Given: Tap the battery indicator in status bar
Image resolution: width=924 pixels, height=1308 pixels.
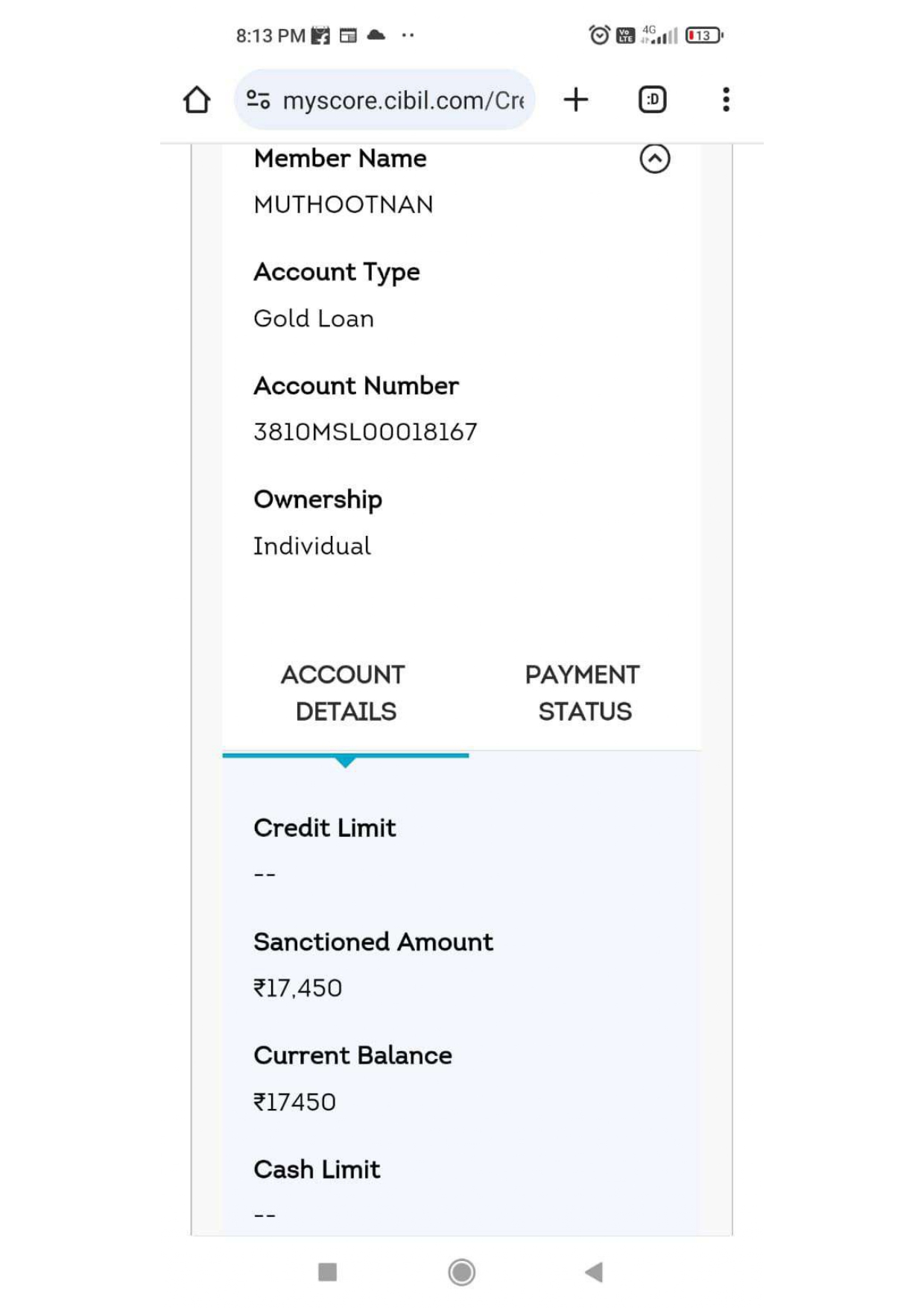Looking at the screenshot, I should pos(703,35).
